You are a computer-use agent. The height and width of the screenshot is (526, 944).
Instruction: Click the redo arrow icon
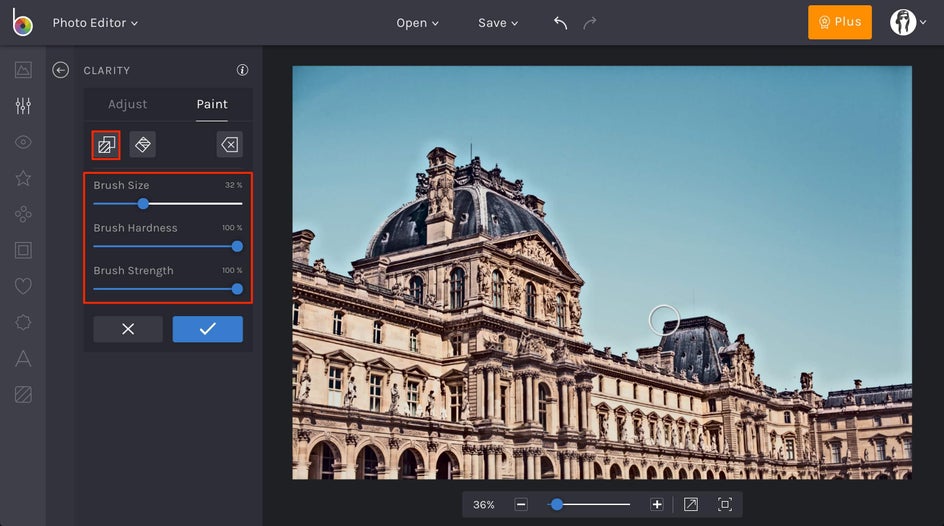[x=590, y=23]
